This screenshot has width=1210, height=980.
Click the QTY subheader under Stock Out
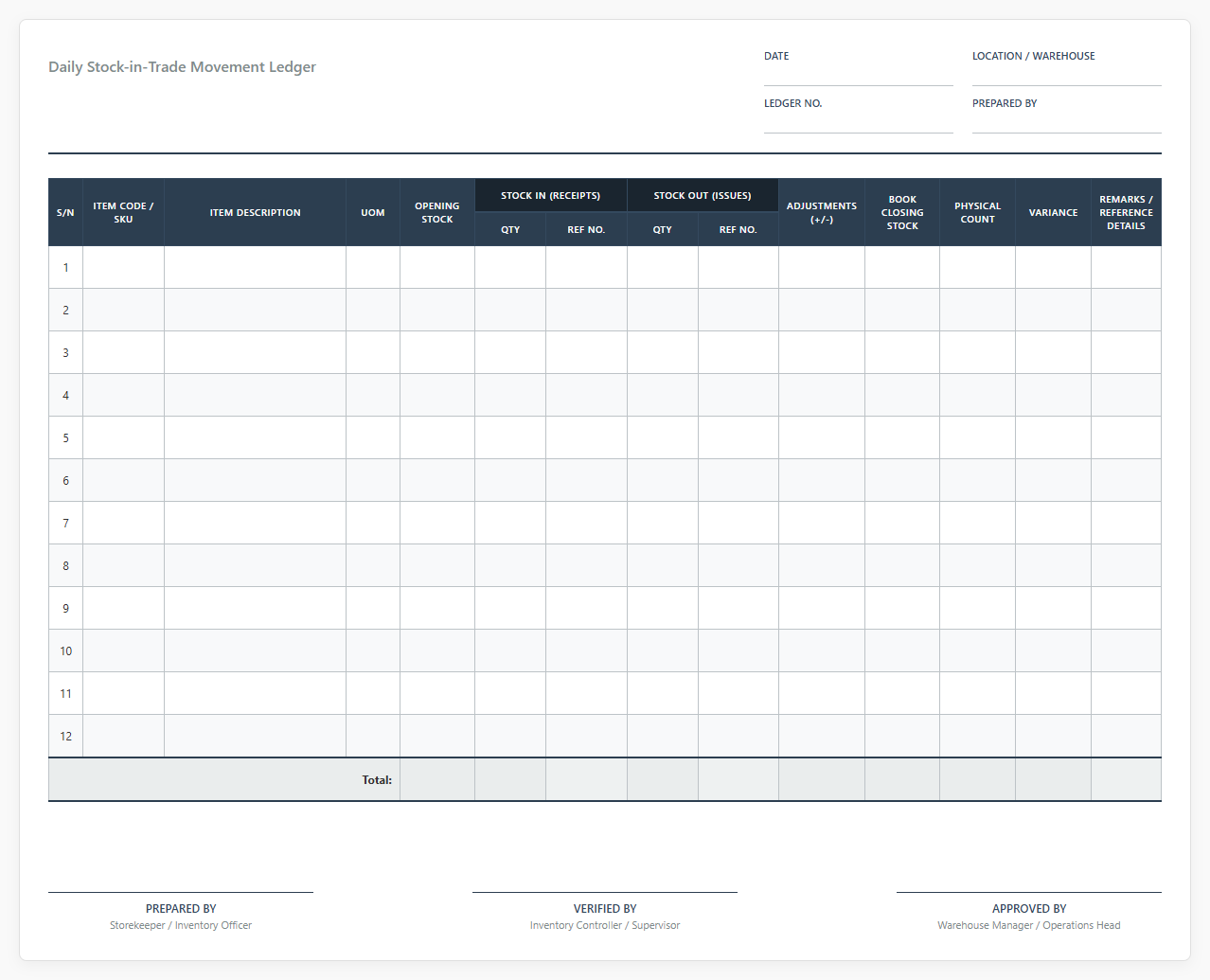click(x=663, y=229)
